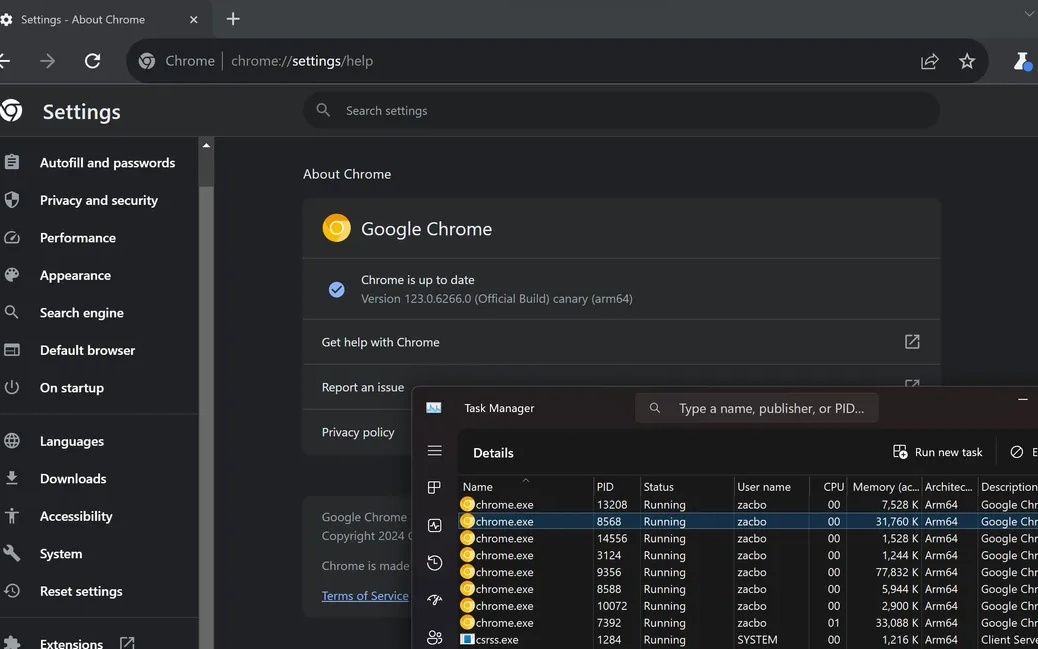Open Downloads settings section

point(73,479)
